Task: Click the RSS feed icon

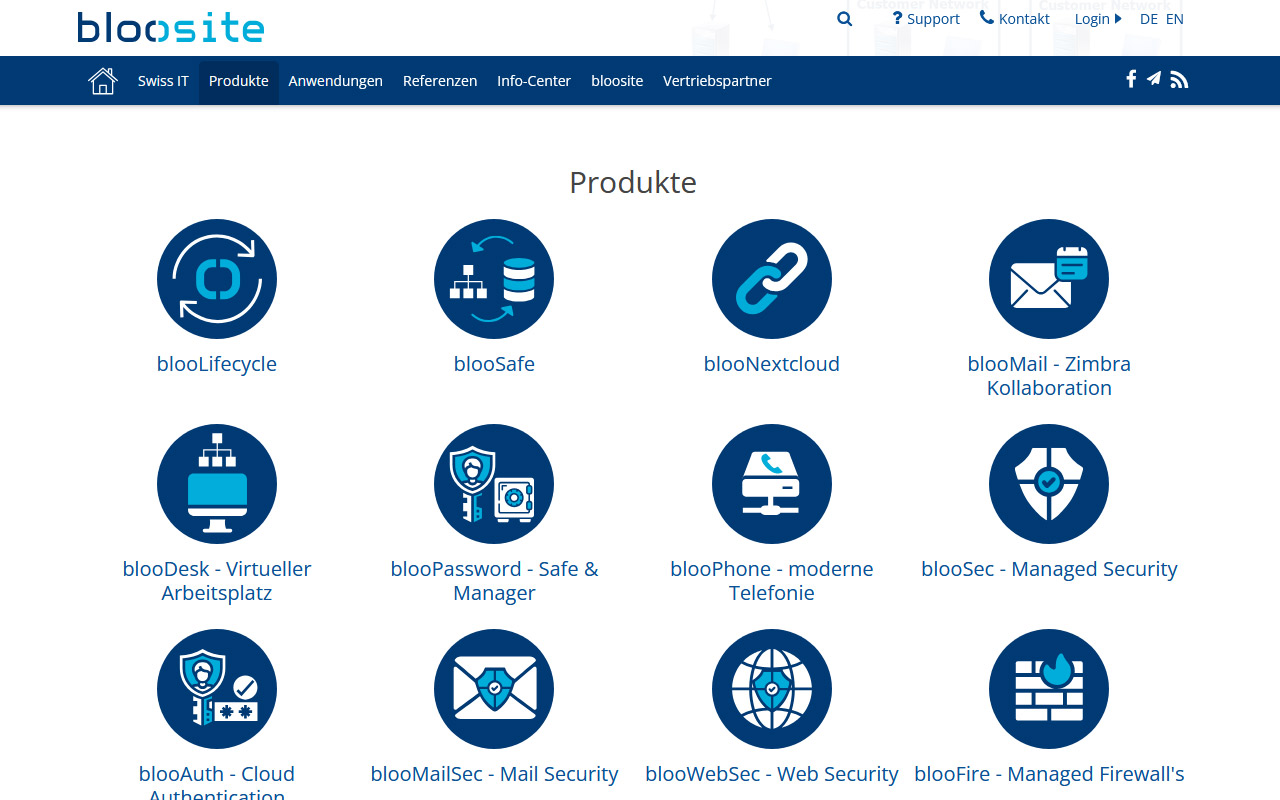Action: (x=1179, y=80)
